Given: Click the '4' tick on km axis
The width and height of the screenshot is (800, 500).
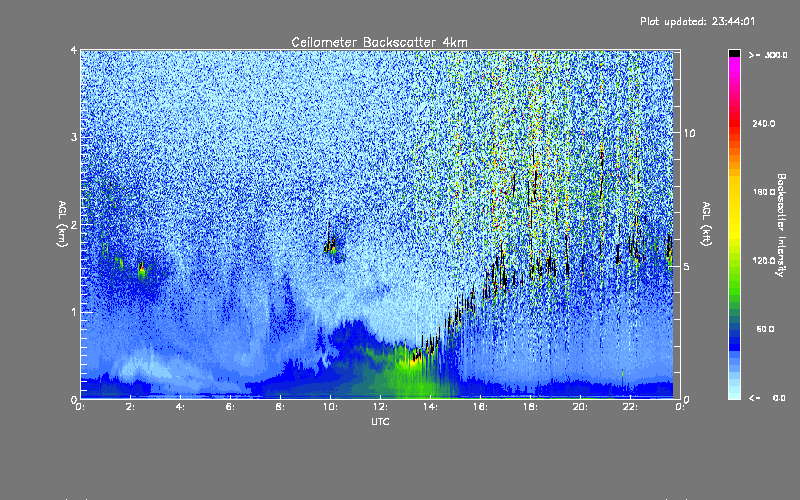Looking at the screenshot, I should coord(74,50).
